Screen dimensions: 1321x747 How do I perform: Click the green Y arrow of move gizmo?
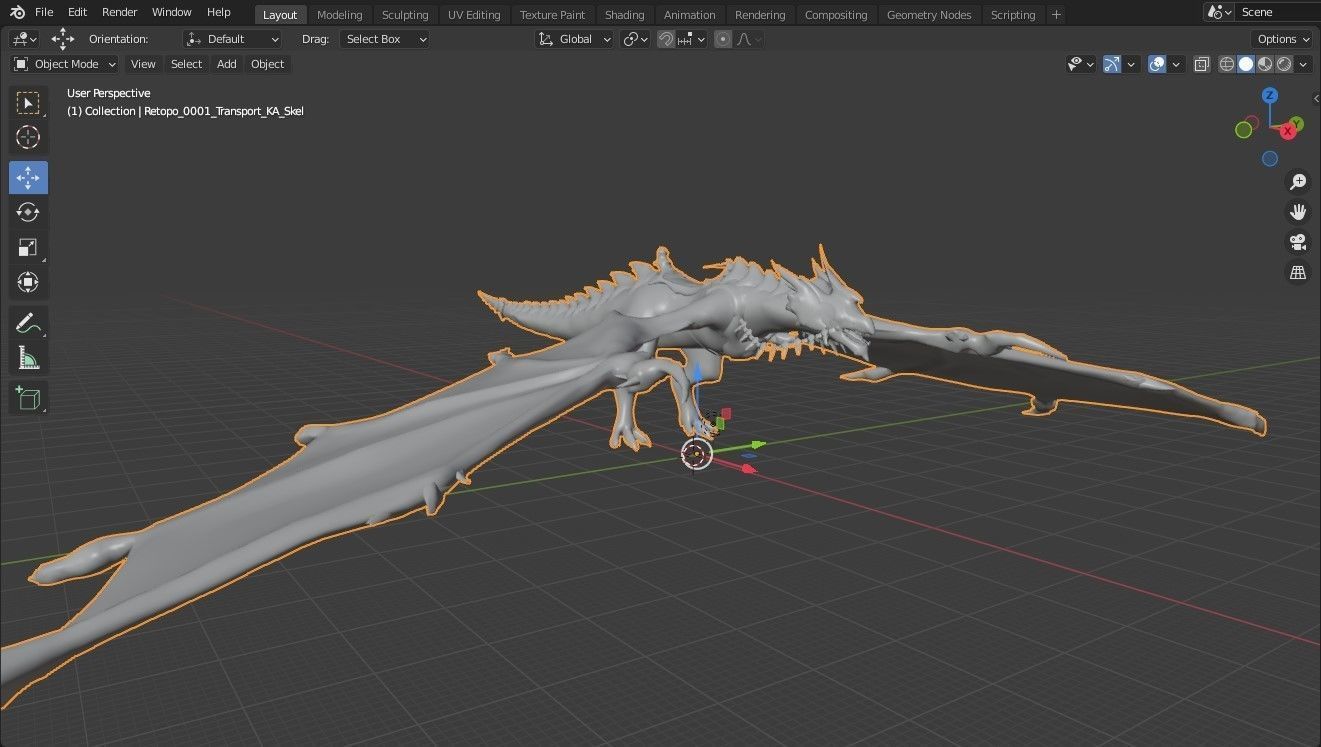[757, 444]
